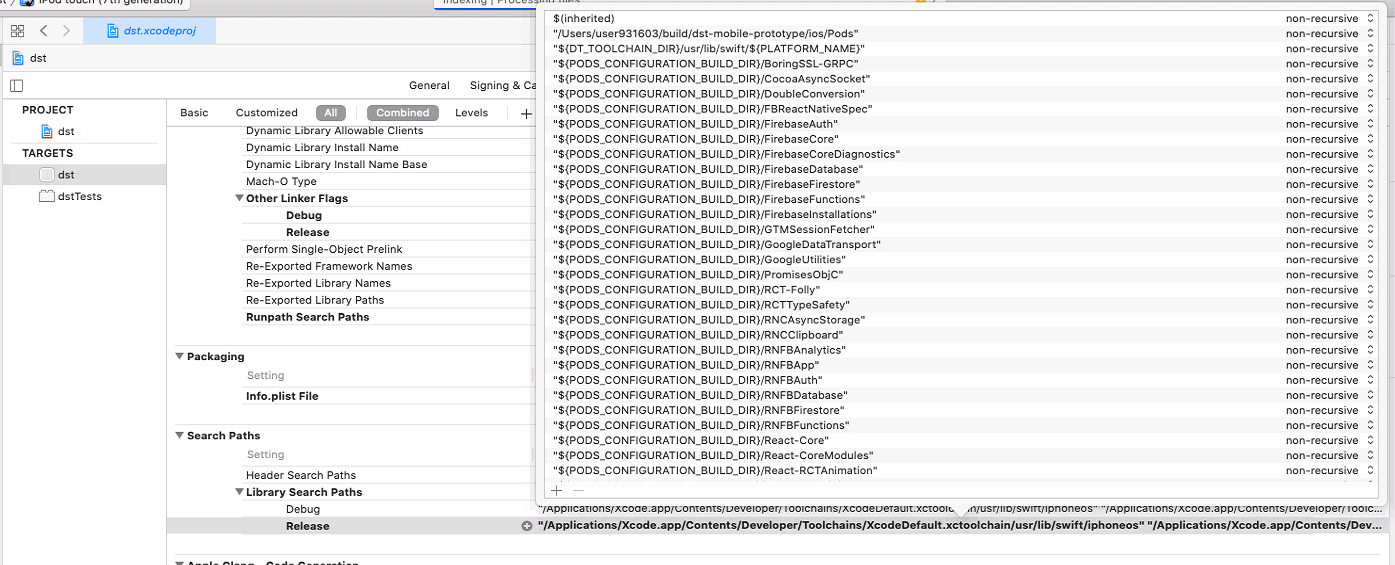Image resolution: width=1395 pixels, height=565 pixels.
Task: Toggle the All settings filter
Action: click(x=330, y=113)
